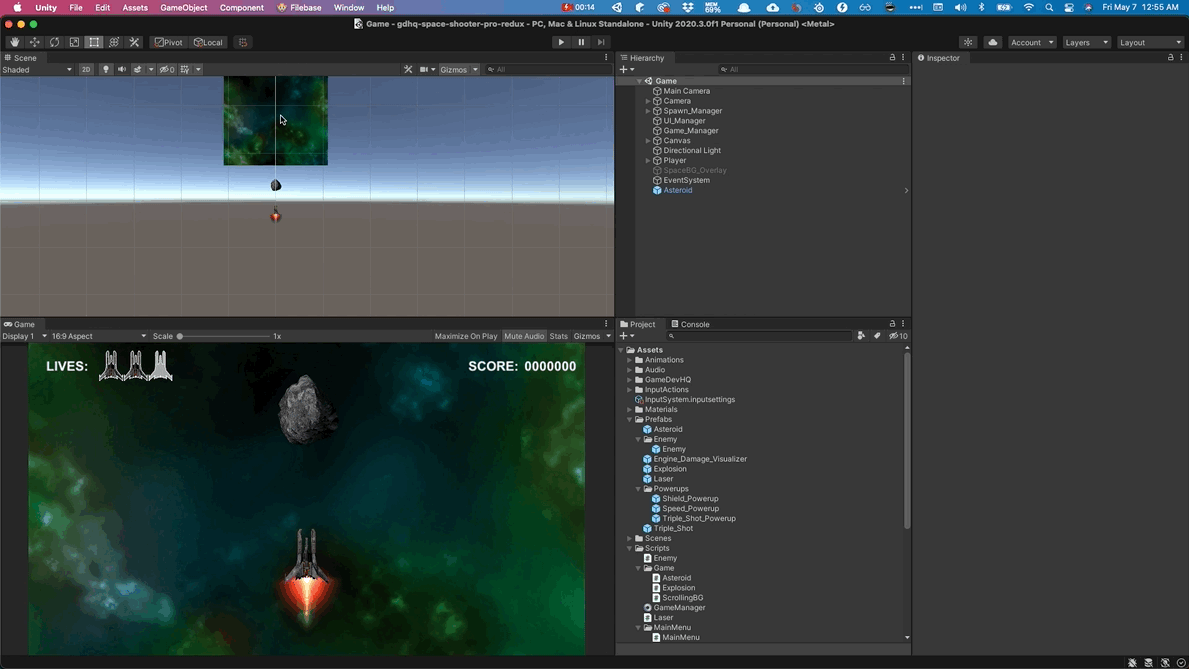Viewport: 1189px width, 669px height.
Task: Select the Move tool
Action: pyautogui.click(x=34, y=42)
